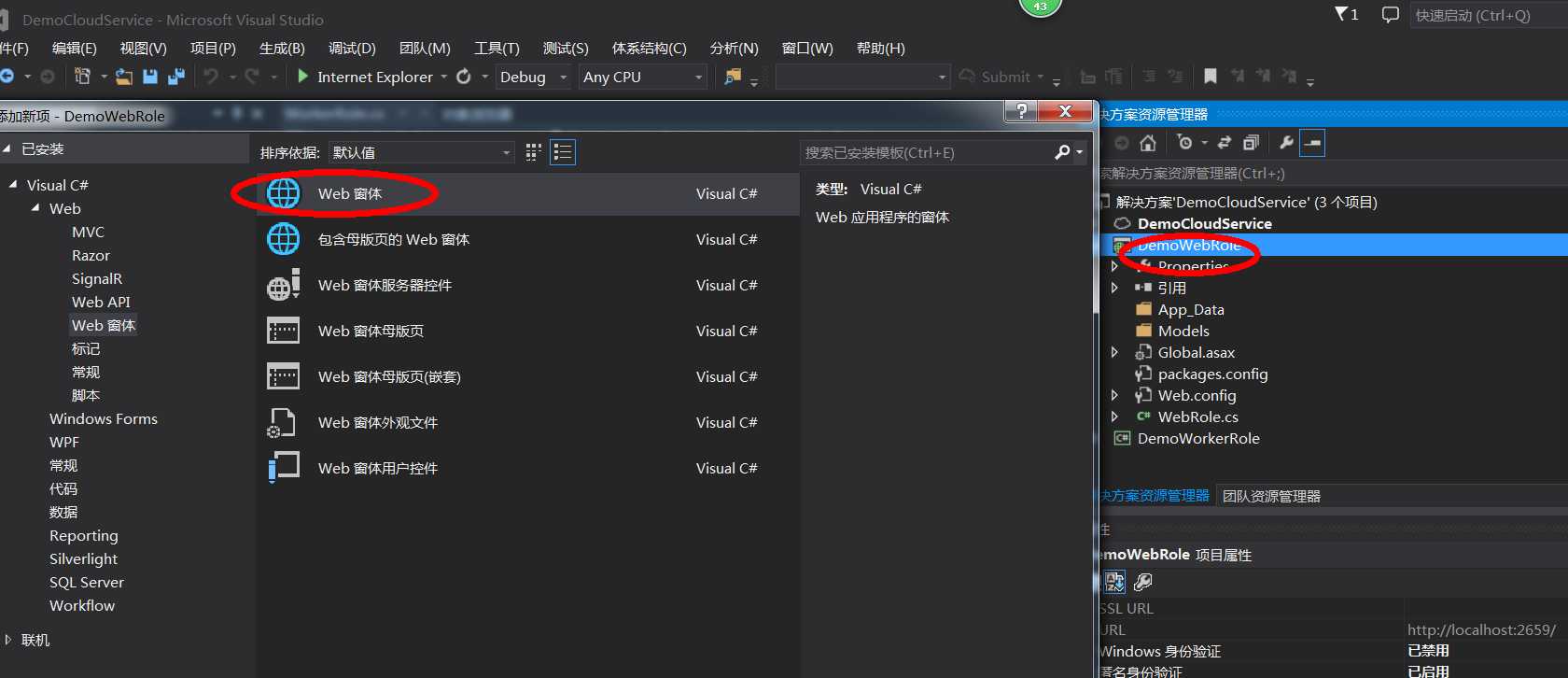Click the dialog Help question mark button

click(x=1022, y=112)
